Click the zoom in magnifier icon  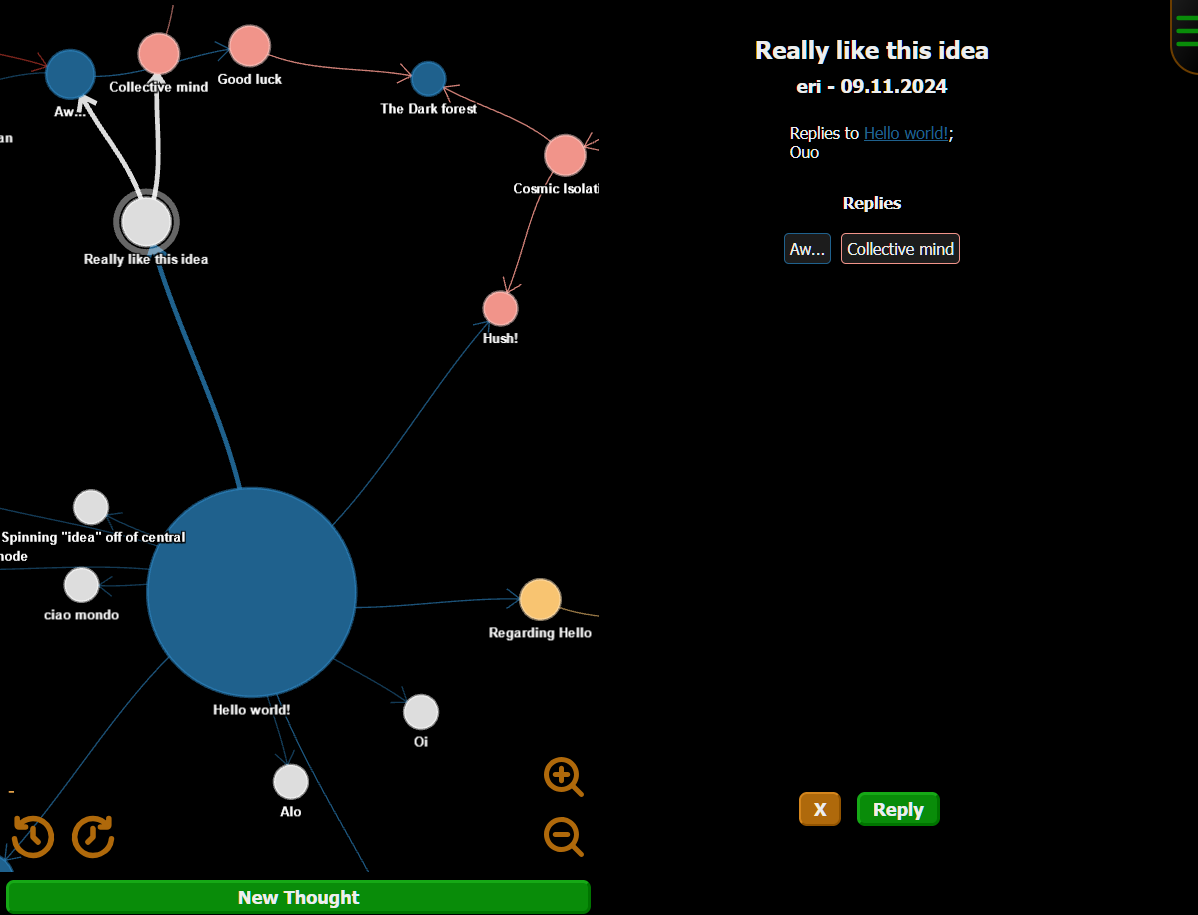click(564, 777)
